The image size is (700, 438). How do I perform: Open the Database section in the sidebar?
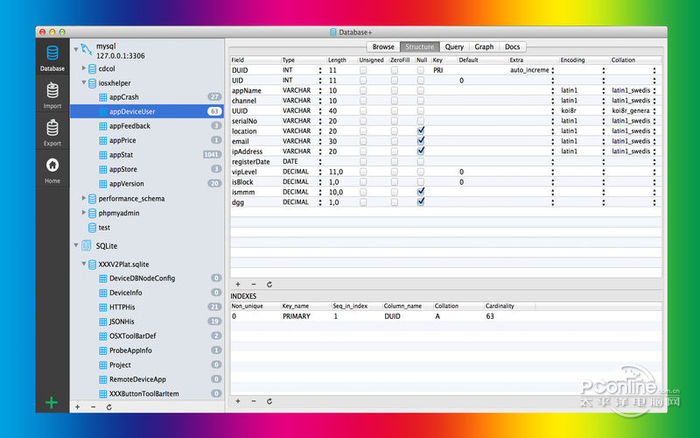click(x=52, y=58)
